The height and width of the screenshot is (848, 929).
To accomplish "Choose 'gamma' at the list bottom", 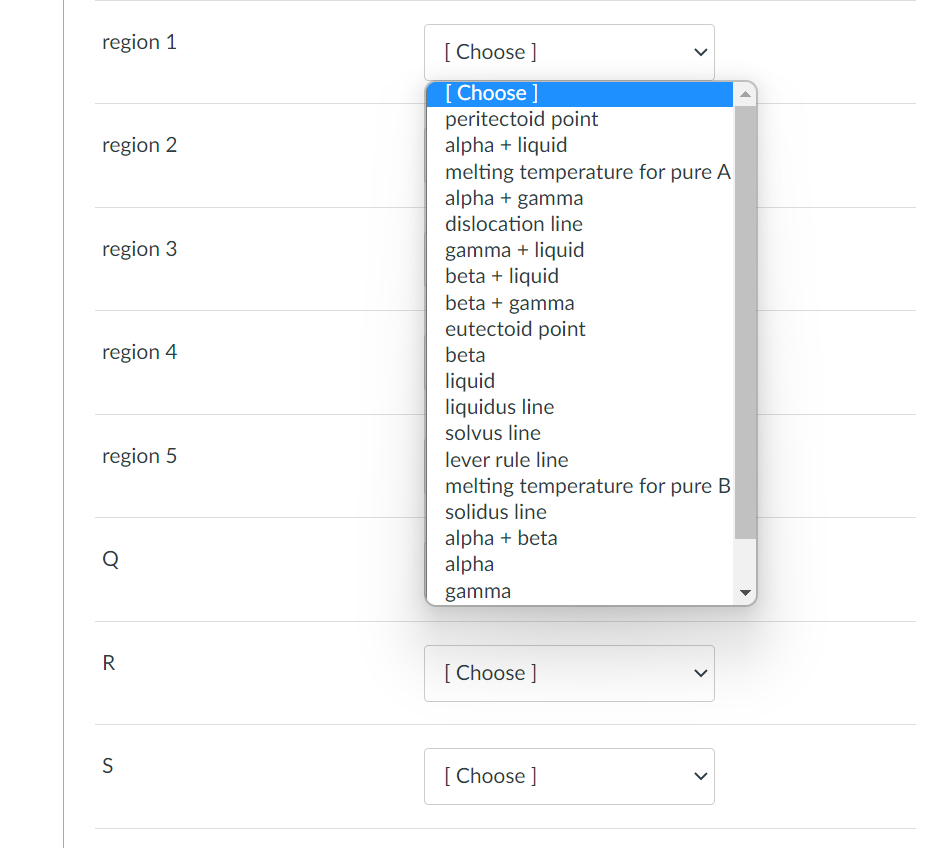I will (580, 591).
